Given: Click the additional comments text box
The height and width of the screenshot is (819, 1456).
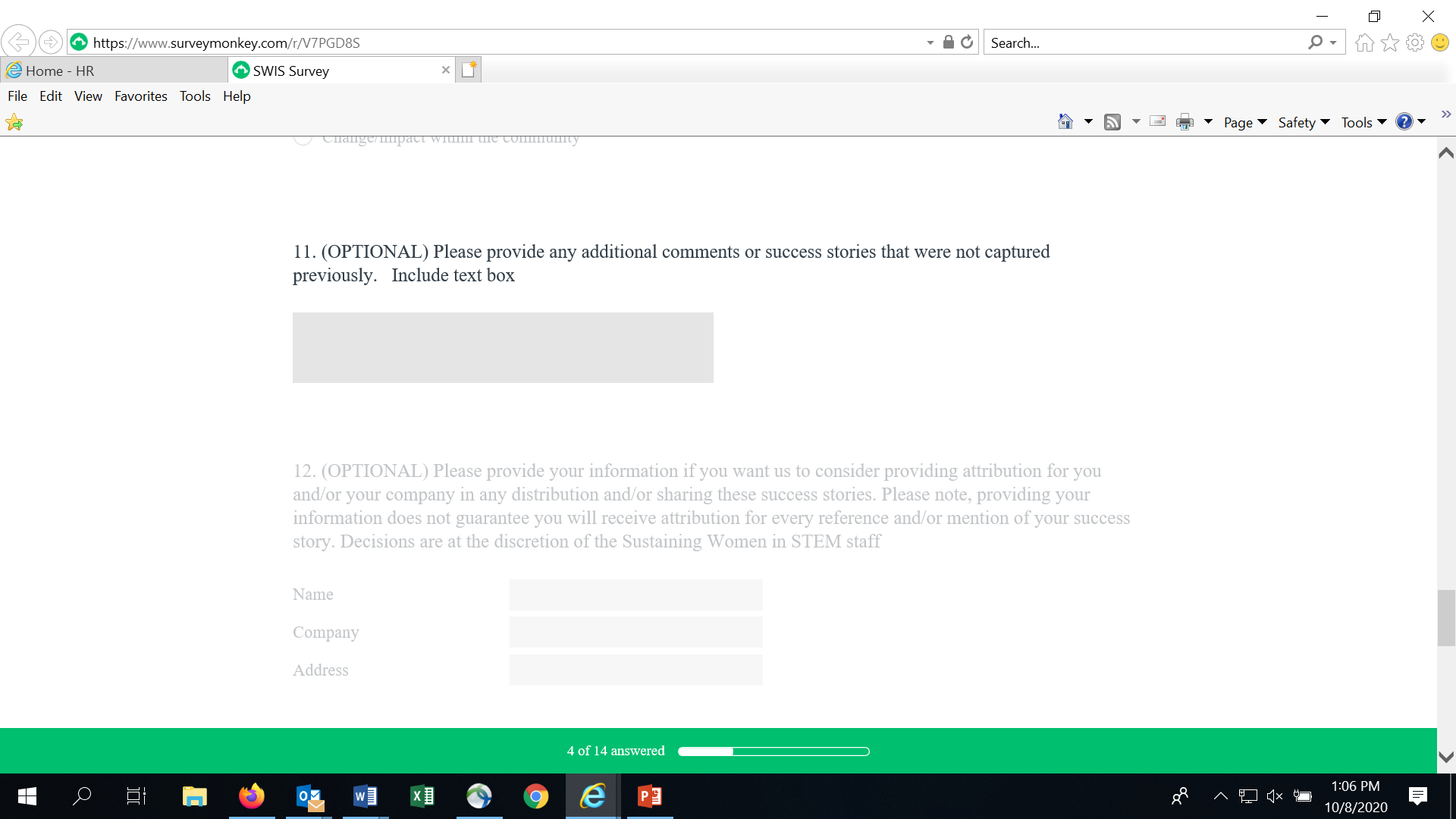Looking at the screenshot, I should [503, 347].
